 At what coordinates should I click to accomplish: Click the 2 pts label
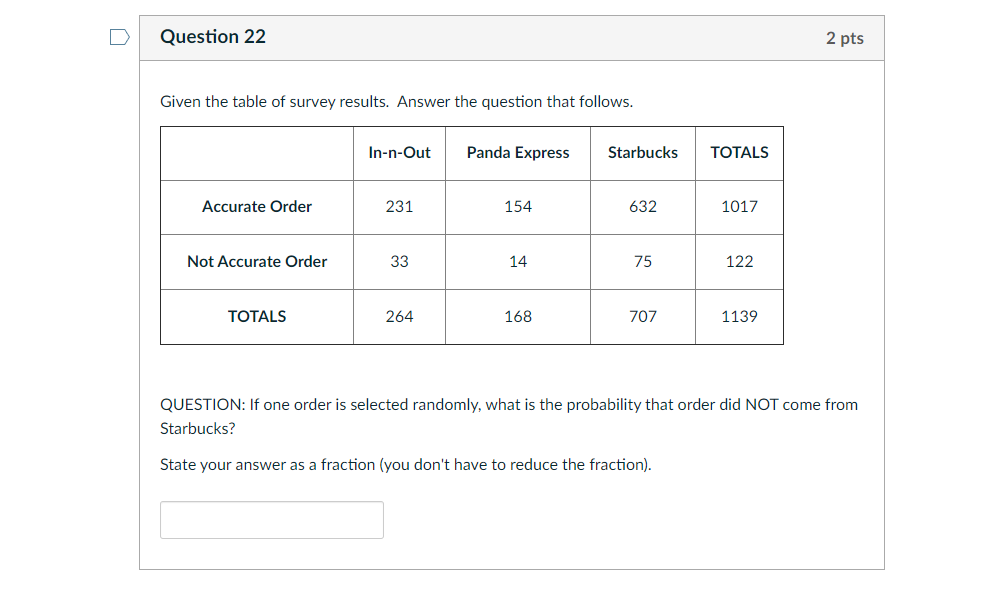(844, 38)
